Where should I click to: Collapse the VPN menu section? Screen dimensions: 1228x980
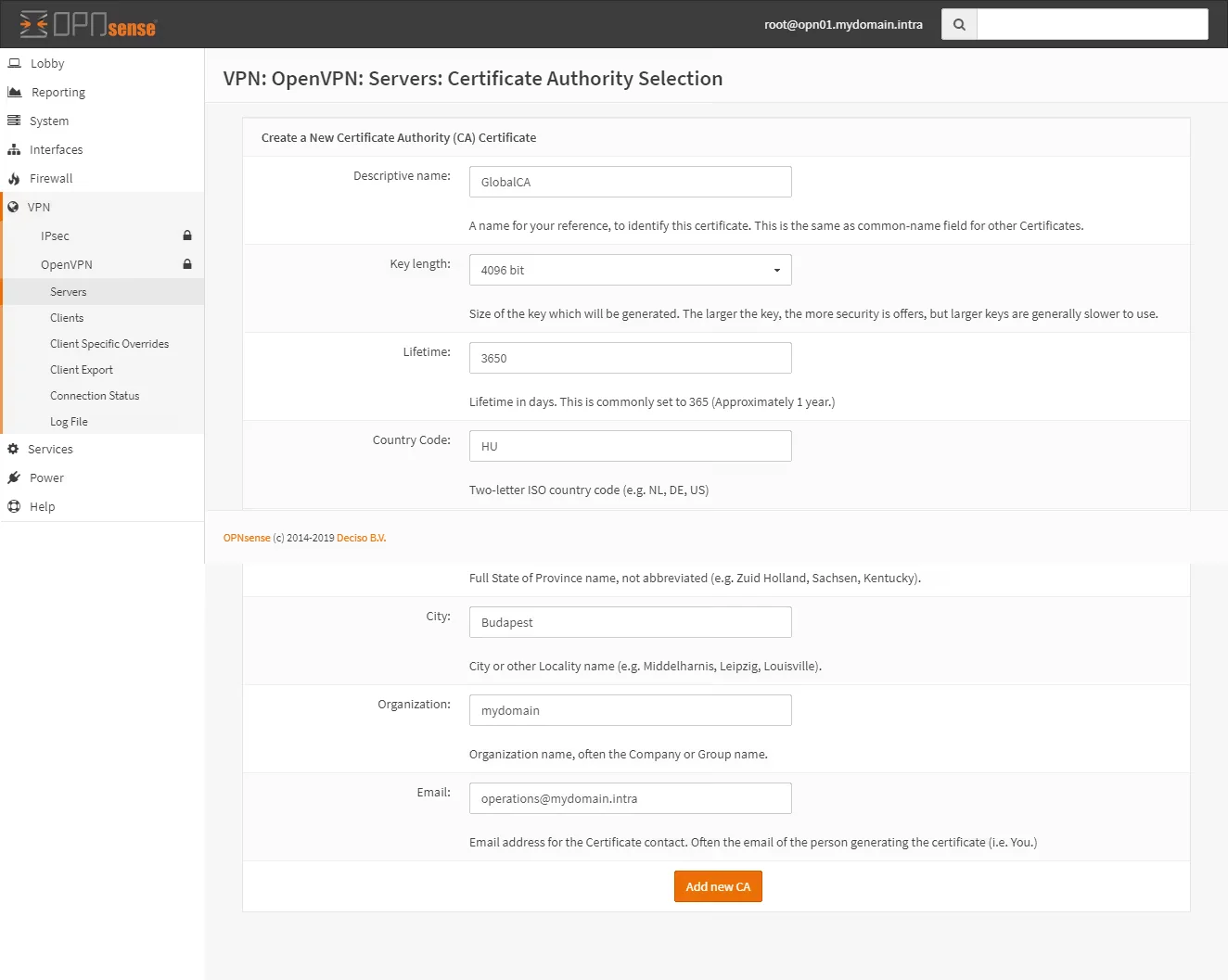click(x=39, y=207)
